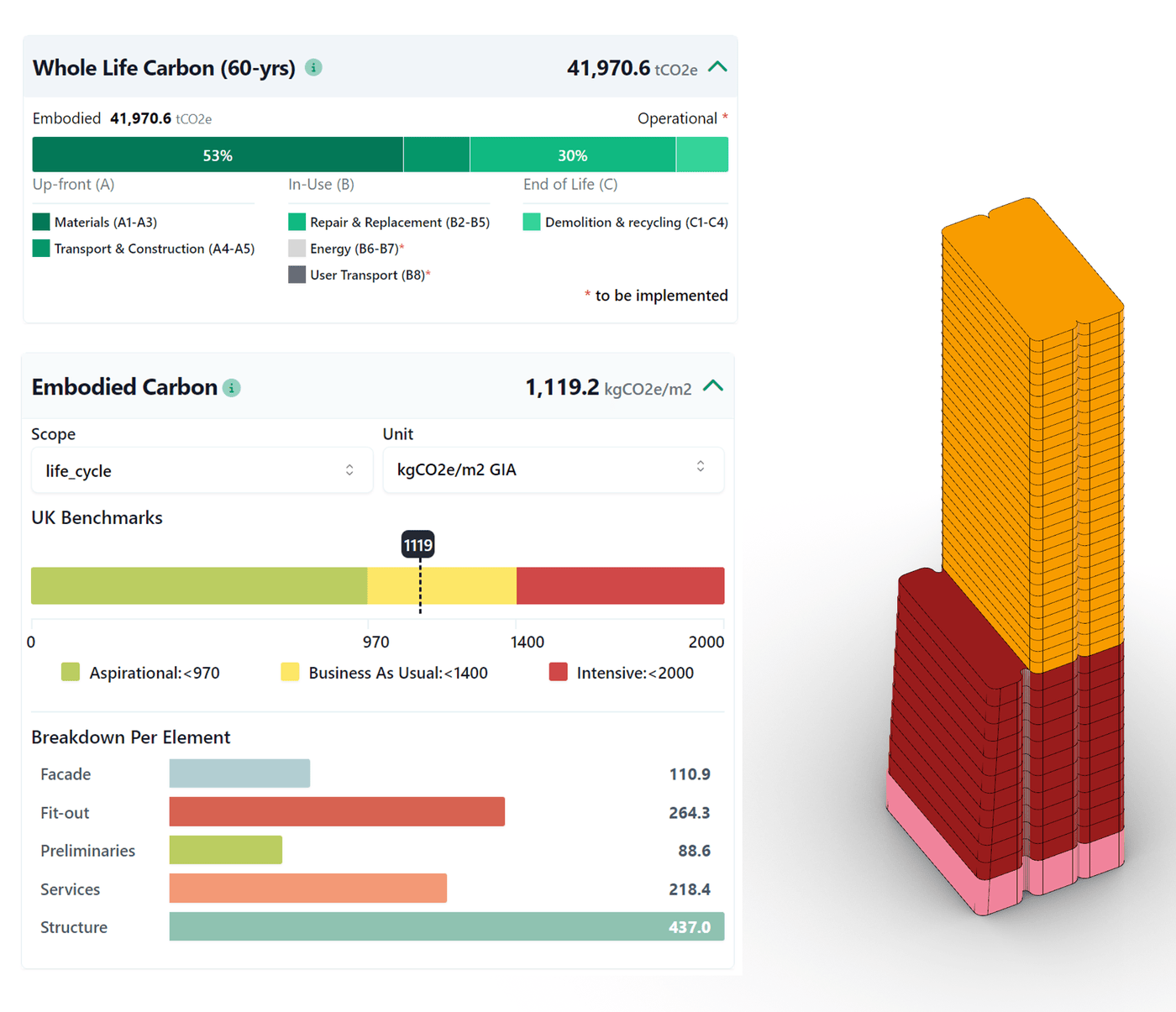The image size is (1176, 1012).
Task: Click the End of Life (C) column heading
Action: pos(570,184)
